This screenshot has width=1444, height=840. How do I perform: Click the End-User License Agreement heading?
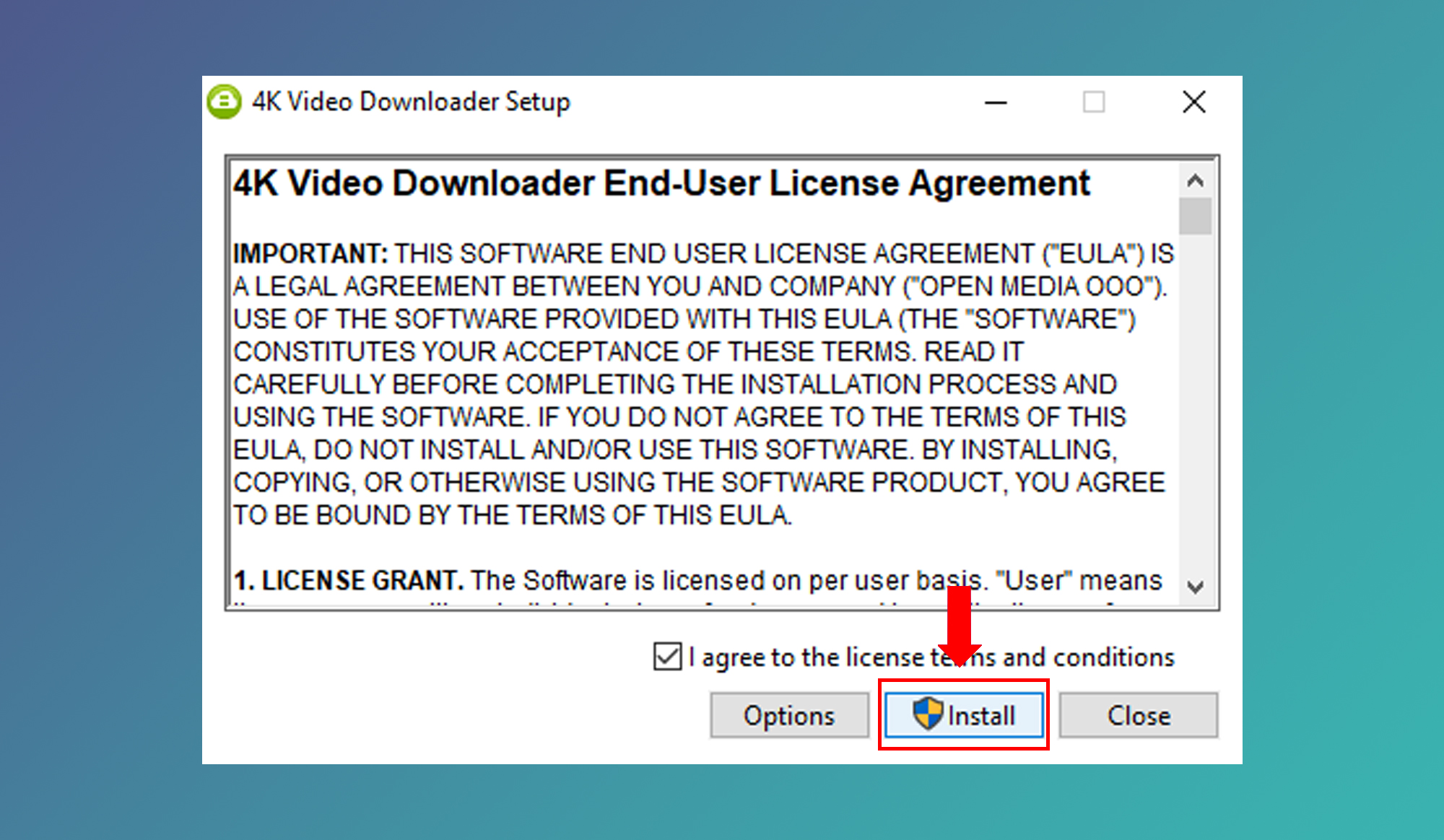point(661,183)
